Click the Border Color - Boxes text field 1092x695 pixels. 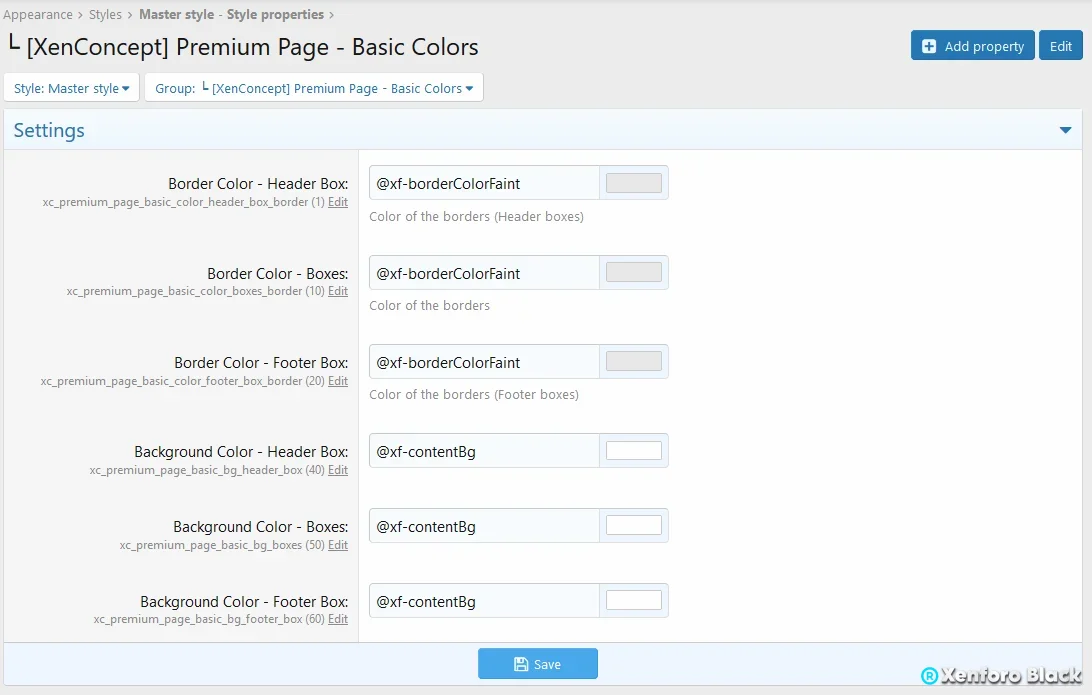tap(484, 273)
